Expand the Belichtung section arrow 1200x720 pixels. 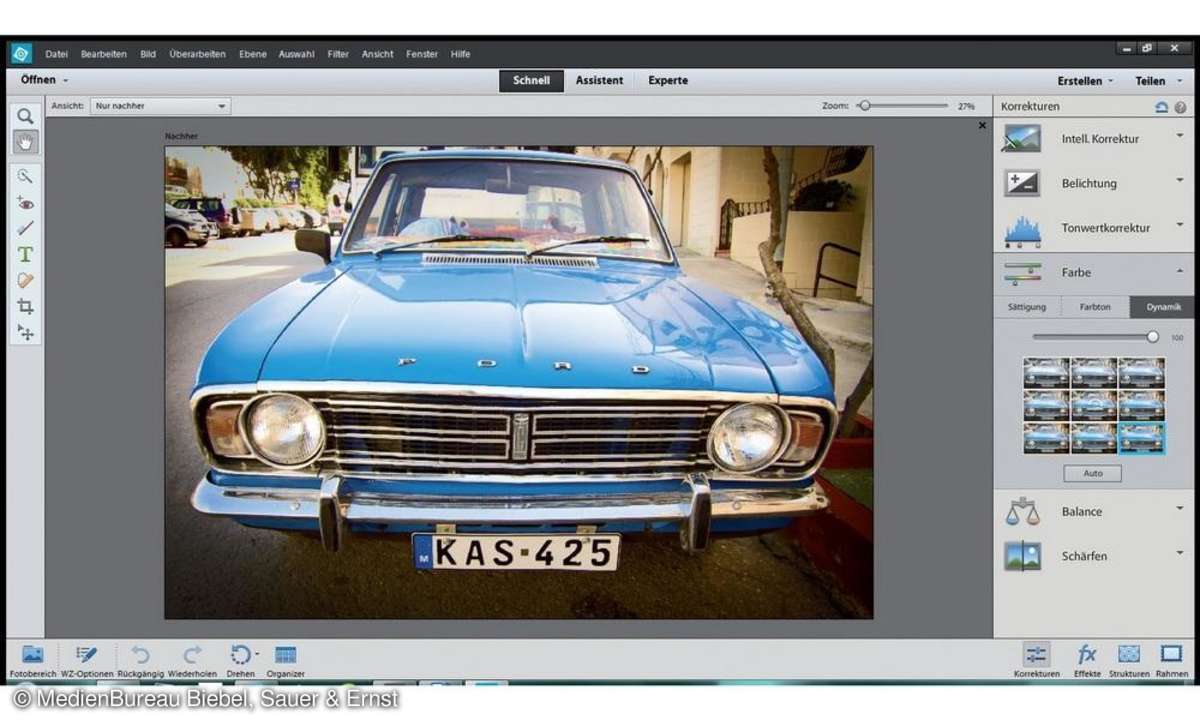(1180, 179)
